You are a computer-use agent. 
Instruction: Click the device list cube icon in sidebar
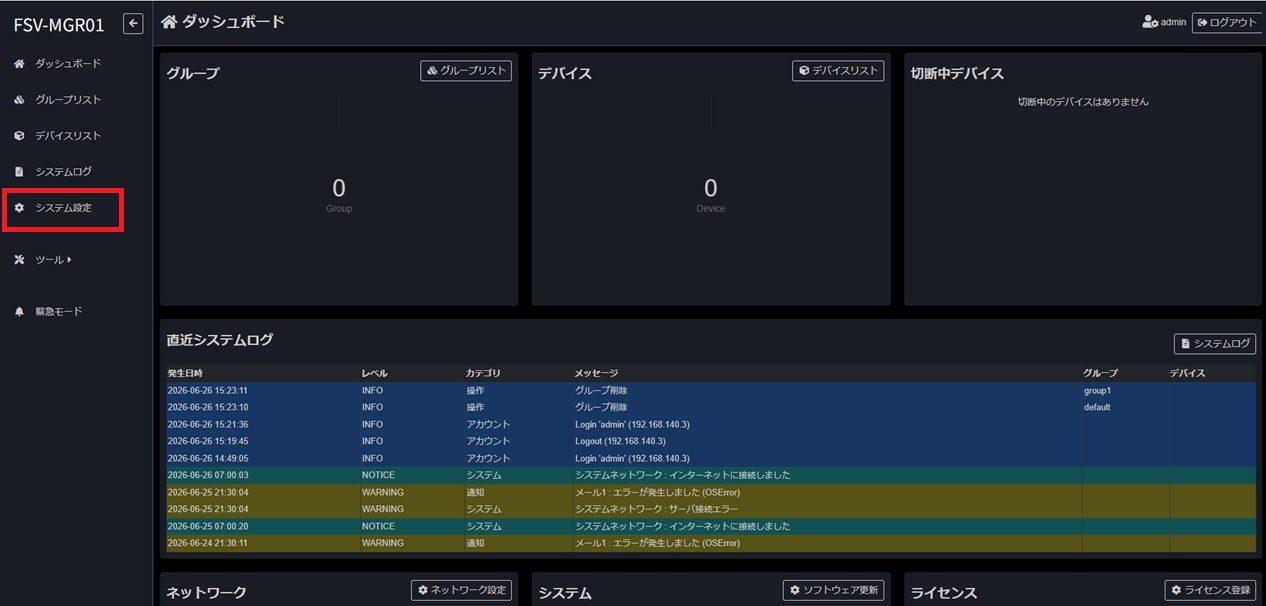[19, 136]
